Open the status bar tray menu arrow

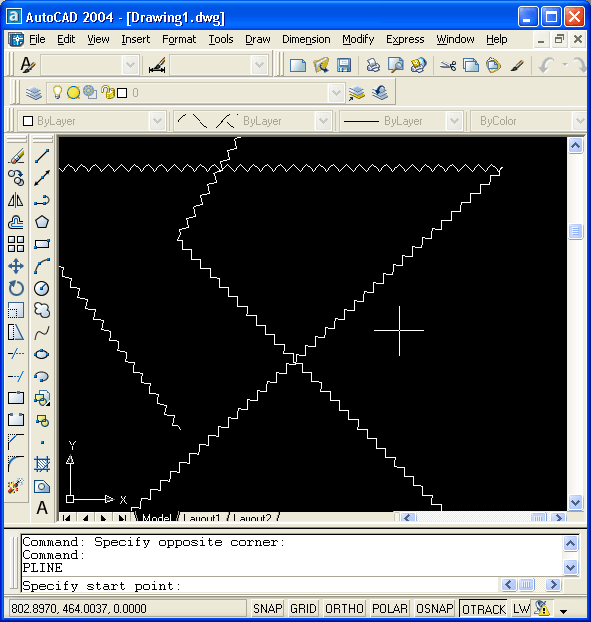click(x=563, y=611)
